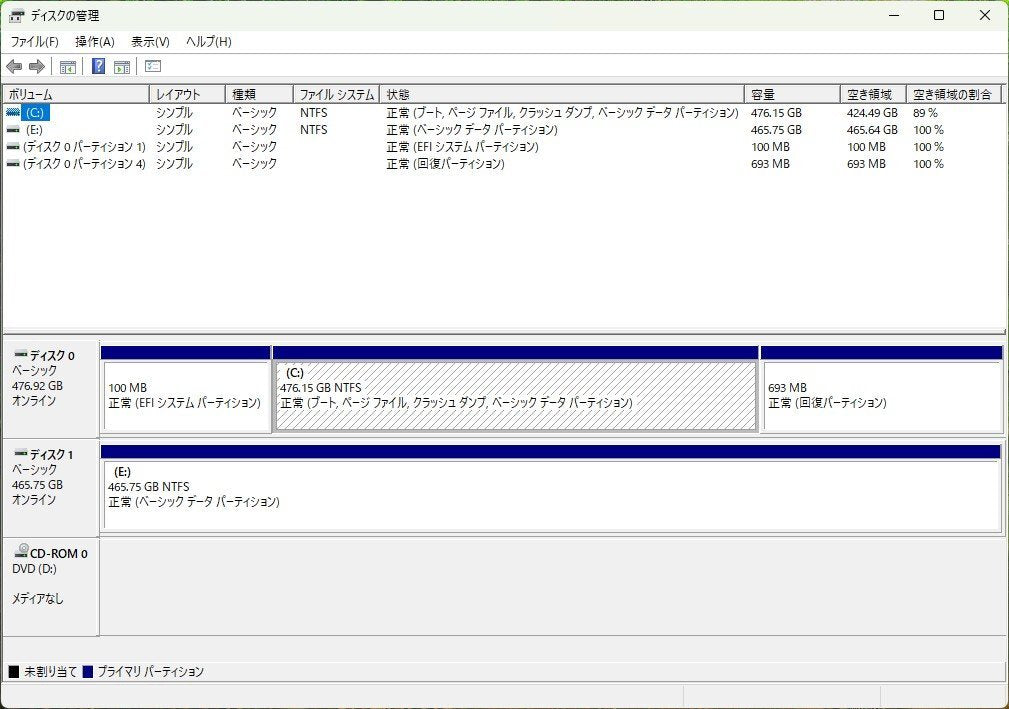The height and width of the screenshot is (709, 1009).
Task: Select the ディスク 0 disk label panel
Action: click(51, 389)
